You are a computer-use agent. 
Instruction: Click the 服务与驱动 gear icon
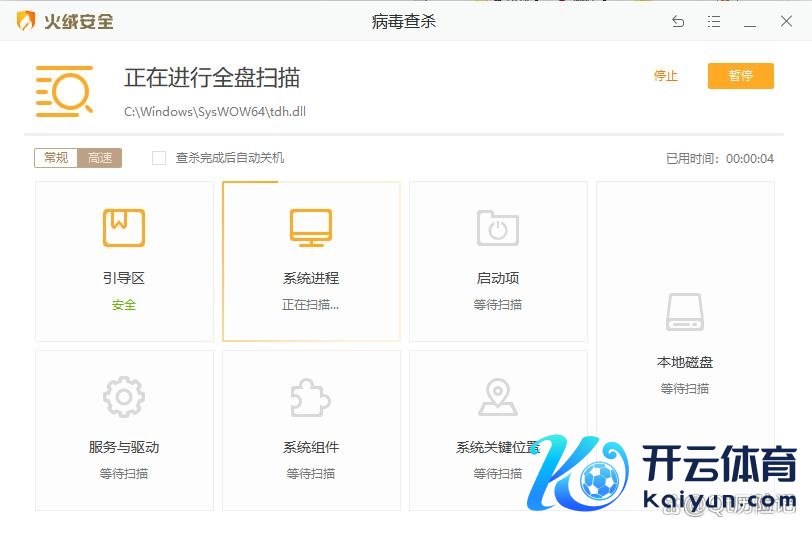coord(124,397)
